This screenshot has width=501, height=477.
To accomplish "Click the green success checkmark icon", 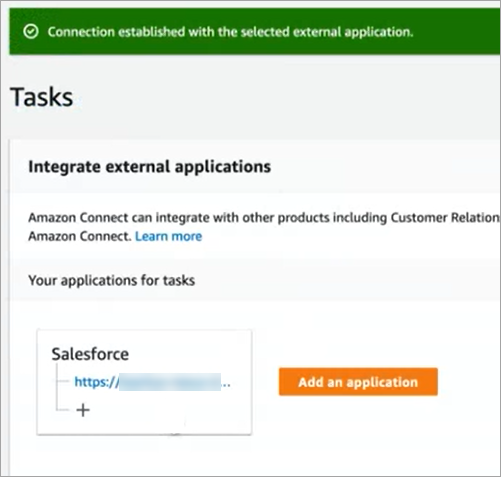I will [31, 32].
